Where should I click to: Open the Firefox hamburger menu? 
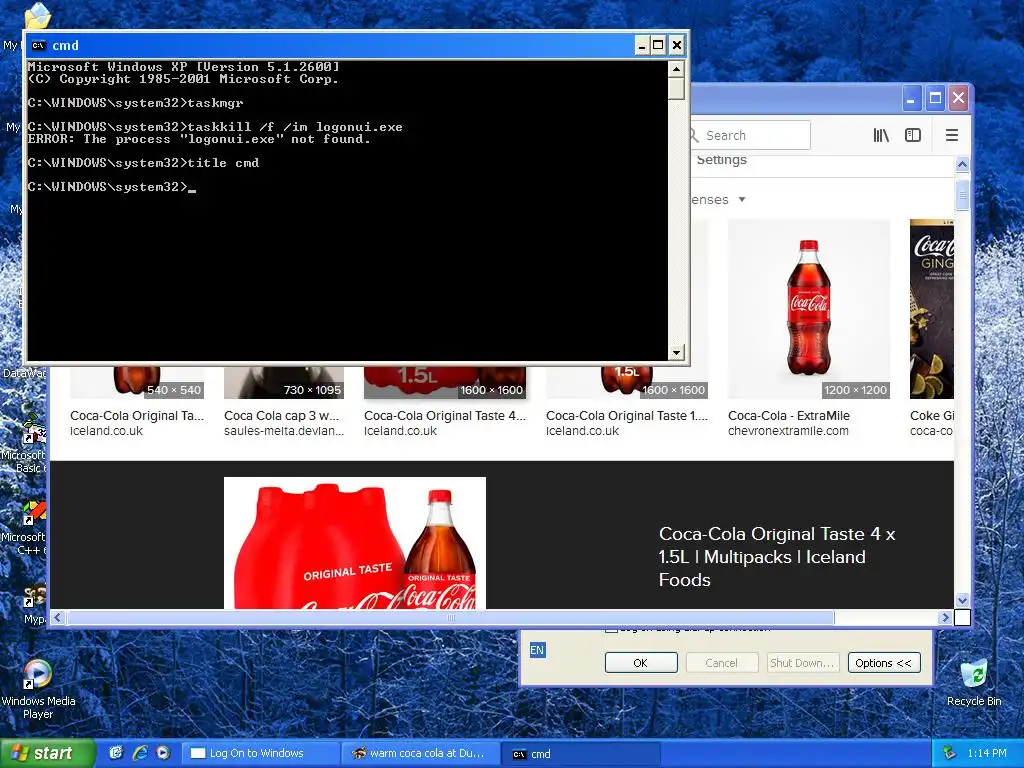coord(952,135)
